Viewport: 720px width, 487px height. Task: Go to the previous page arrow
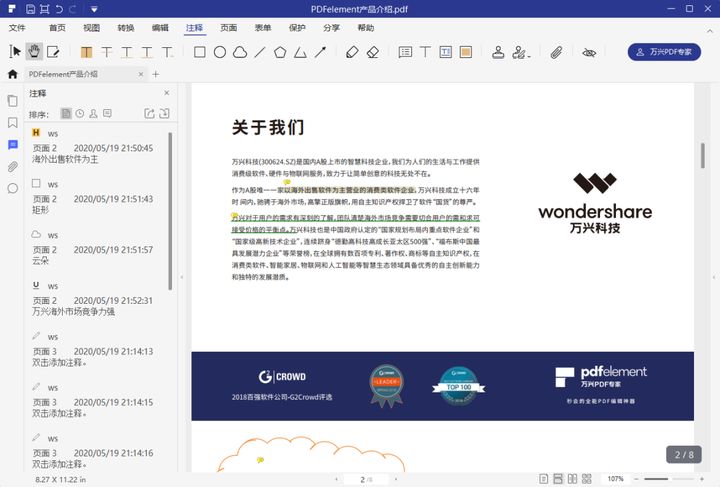click(337, 479)
